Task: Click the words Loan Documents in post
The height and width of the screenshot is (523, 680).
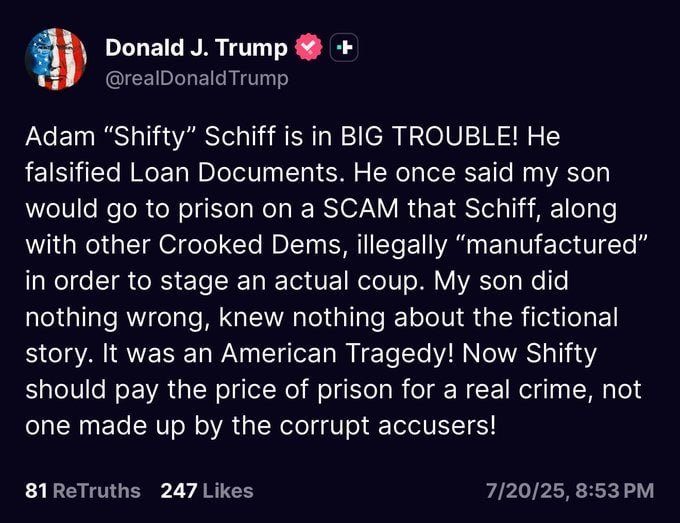Action: point(234,173)
